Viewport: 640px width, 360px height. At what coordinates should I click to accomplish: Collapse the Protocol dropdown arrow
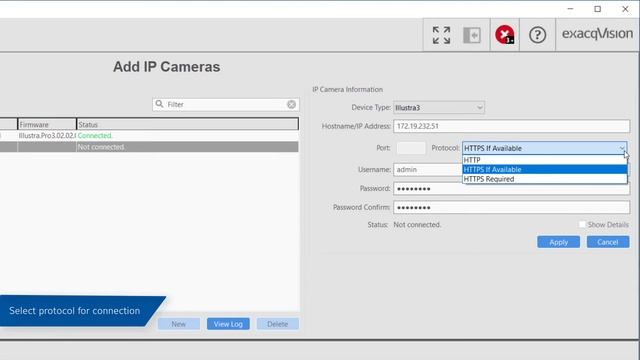point(622,148)
